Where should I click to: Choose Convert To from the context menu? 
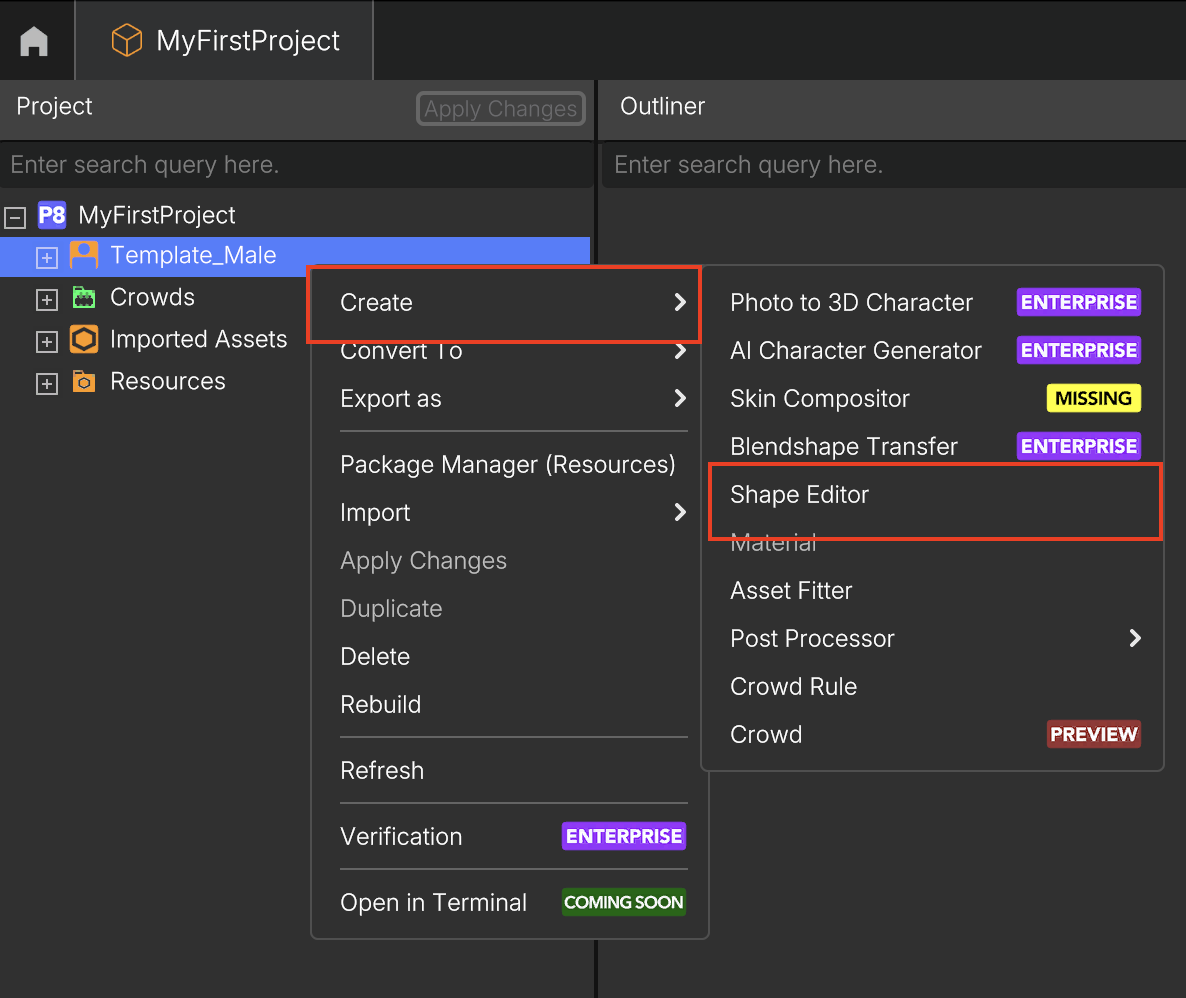tap(510, 353)
